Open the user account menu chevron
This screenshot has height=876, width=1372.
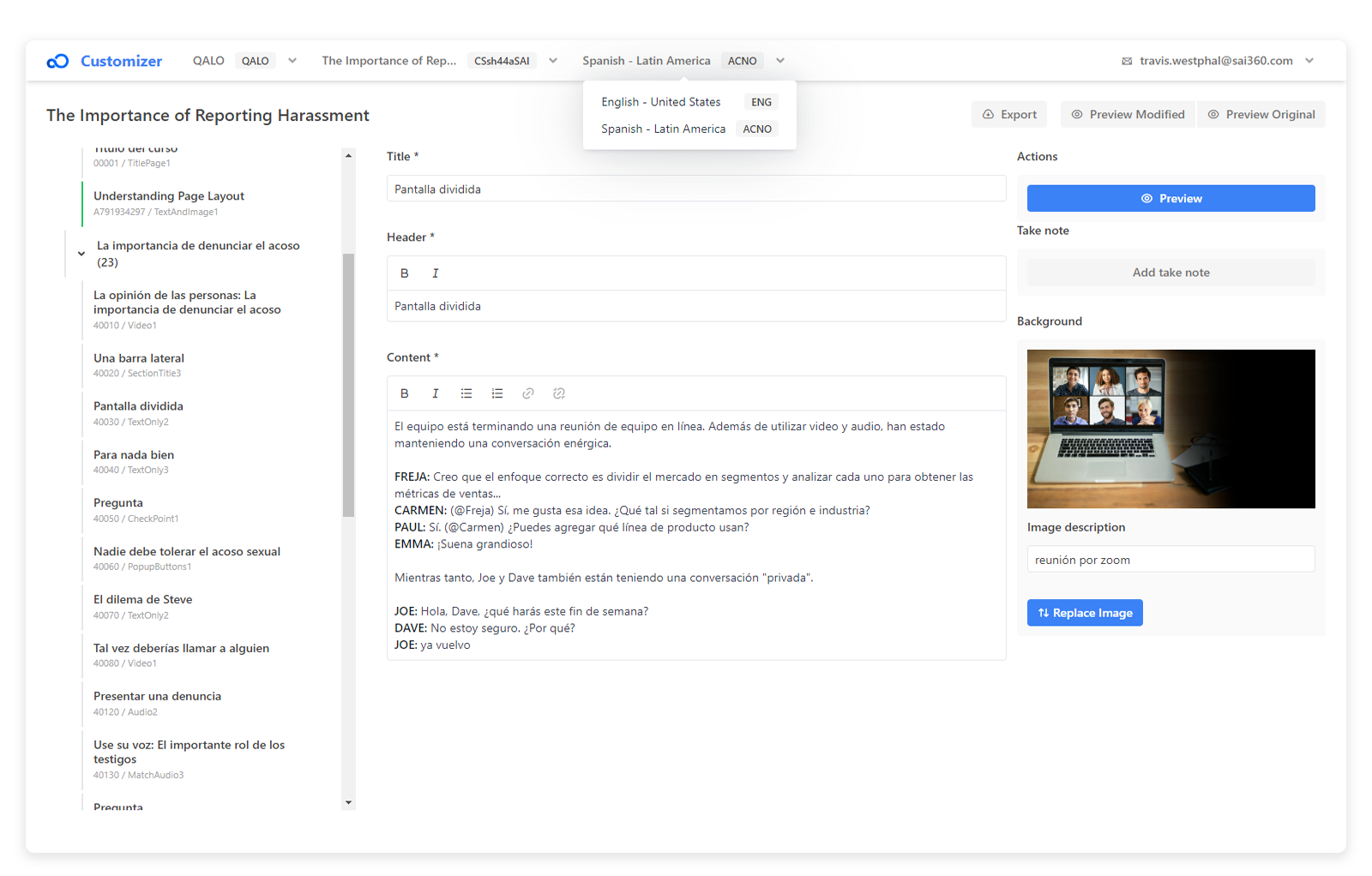pos(1309,61)
